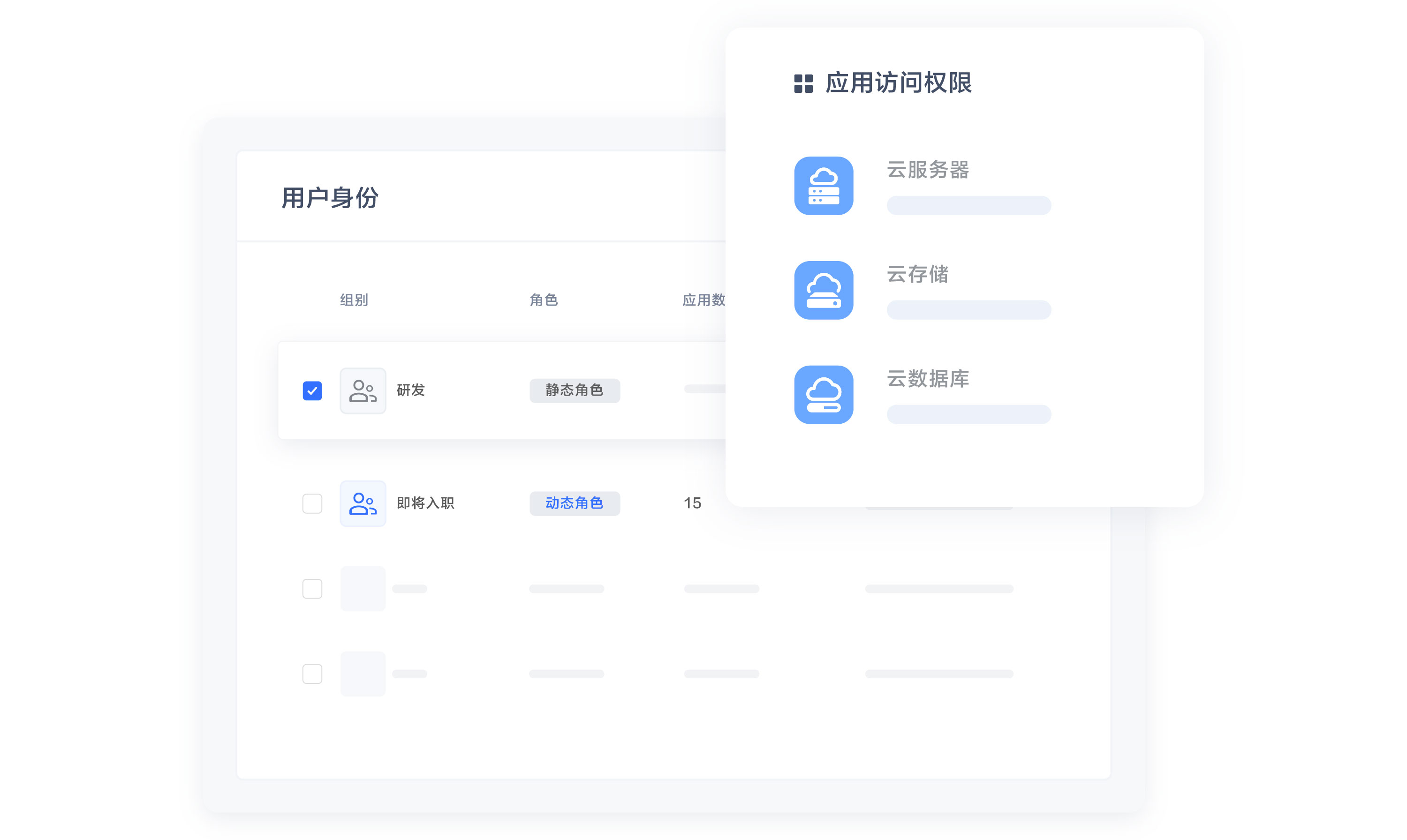Click the 应用数 column header
The height and width of the screenshot is (840, 1407).
pos(704,300)
